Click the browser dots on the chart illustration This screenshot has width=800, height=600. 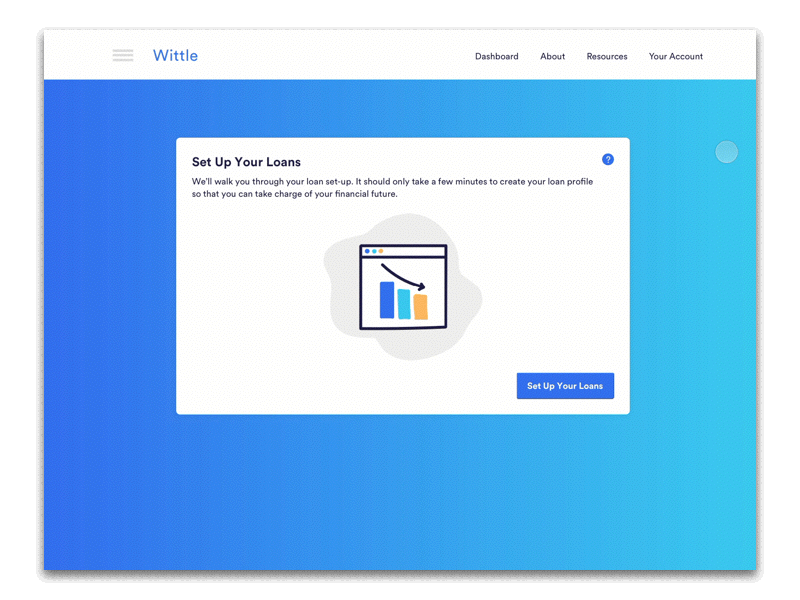click(375, 251)
